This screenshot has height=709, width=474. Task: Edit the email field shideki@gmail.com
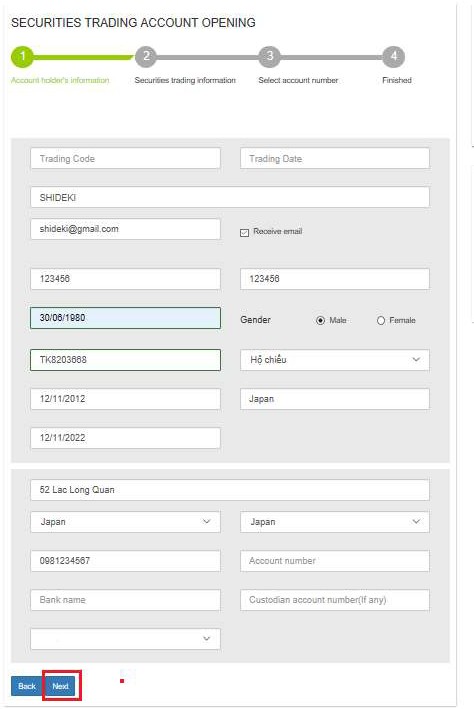coord(125,229)
